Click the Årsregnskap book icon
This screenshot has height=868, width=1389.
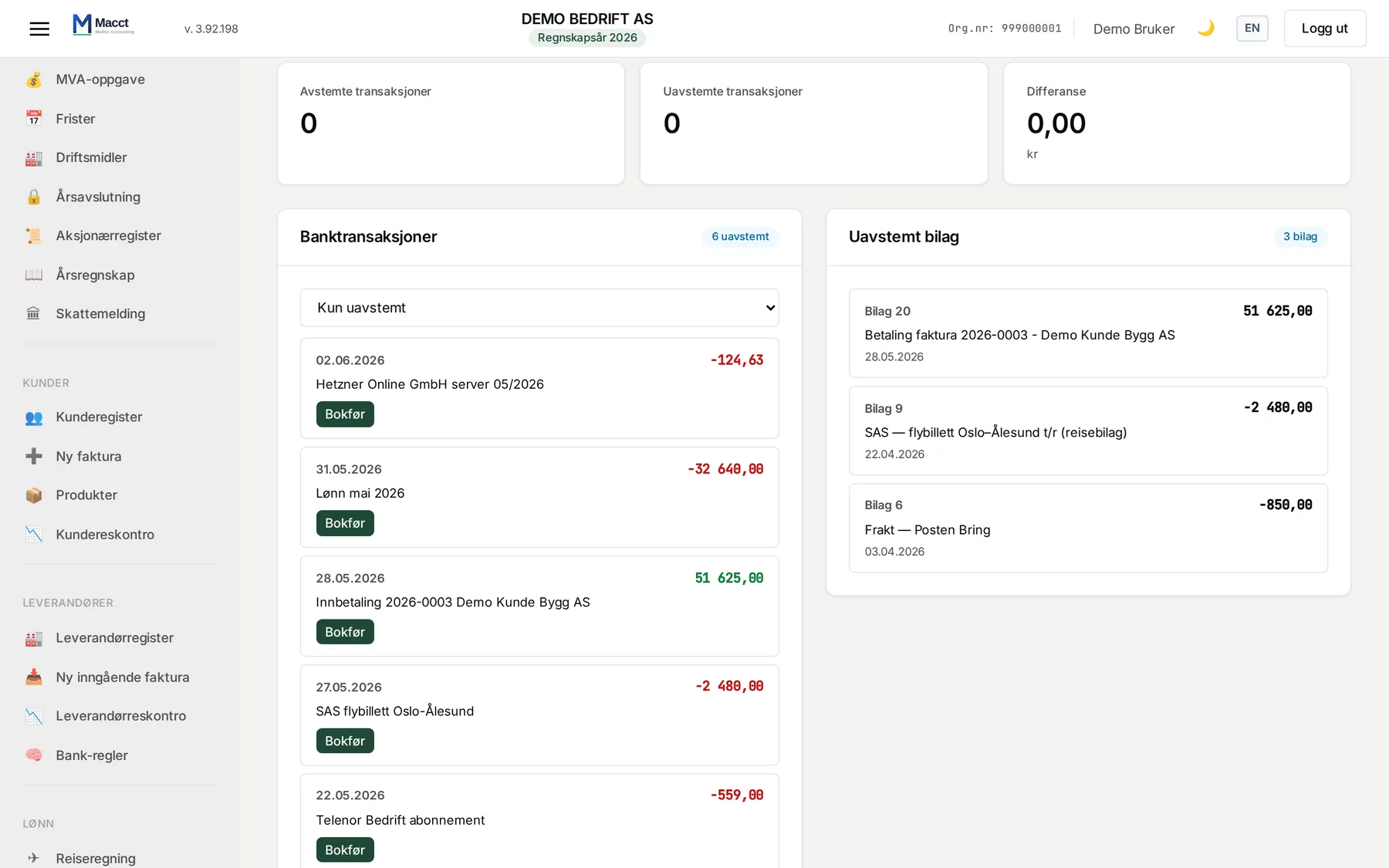click(34, 275)
